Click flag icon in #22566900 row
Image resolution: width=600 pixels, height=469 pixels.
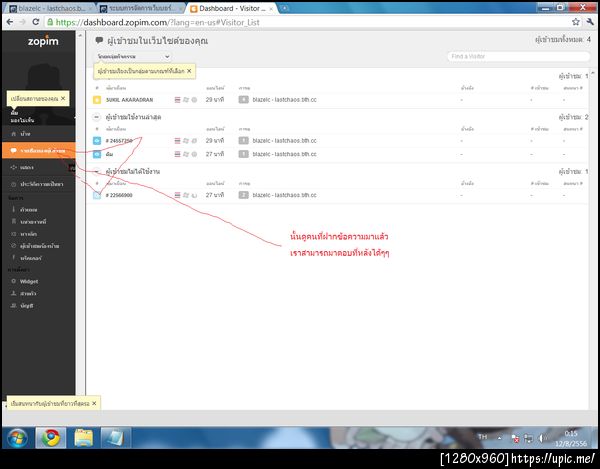[177, 195]
